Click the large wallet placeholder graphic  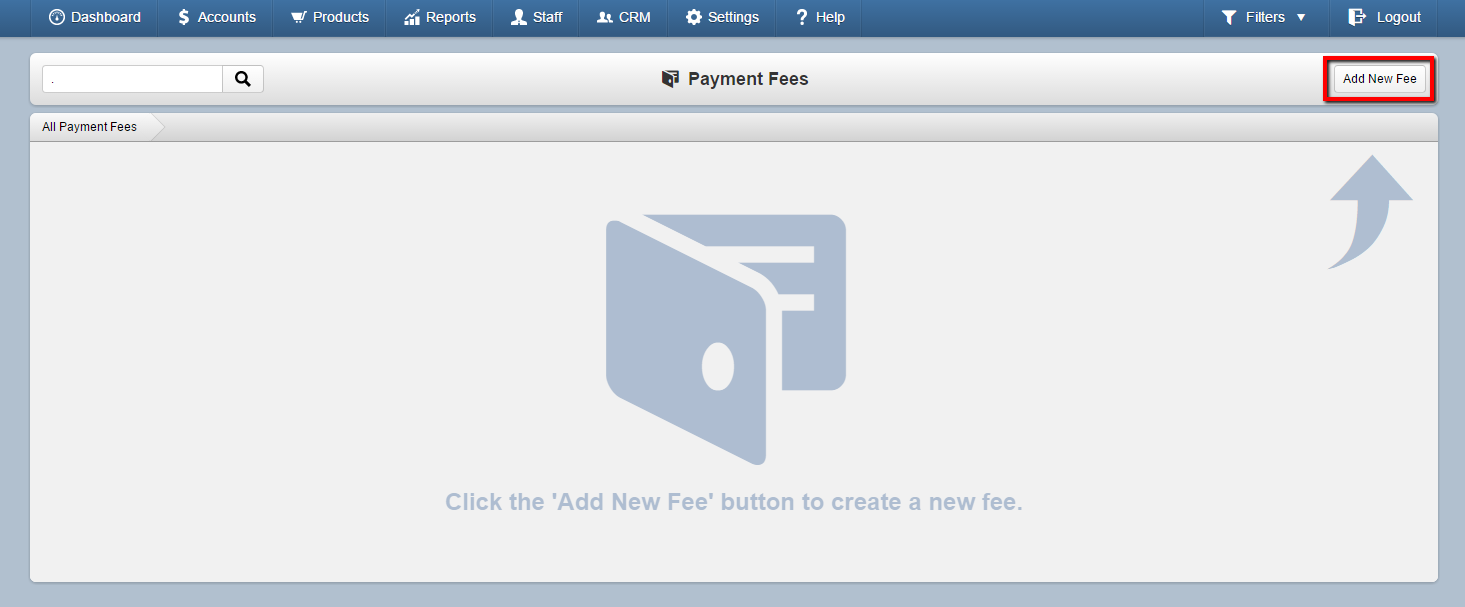tap(726, 339)
